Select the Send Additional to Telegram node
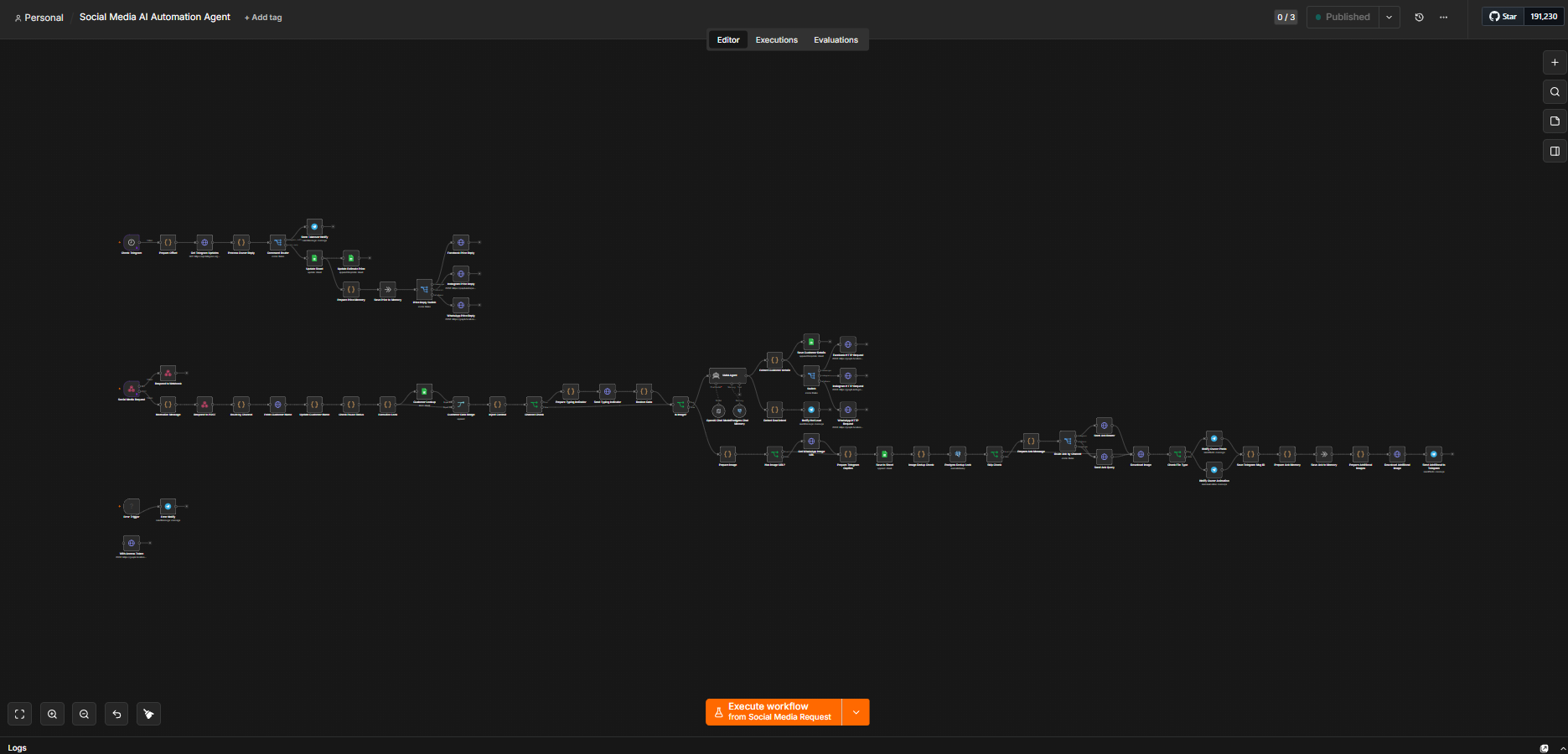Viewport: 1568px width, 754px height. [1434, 454]
